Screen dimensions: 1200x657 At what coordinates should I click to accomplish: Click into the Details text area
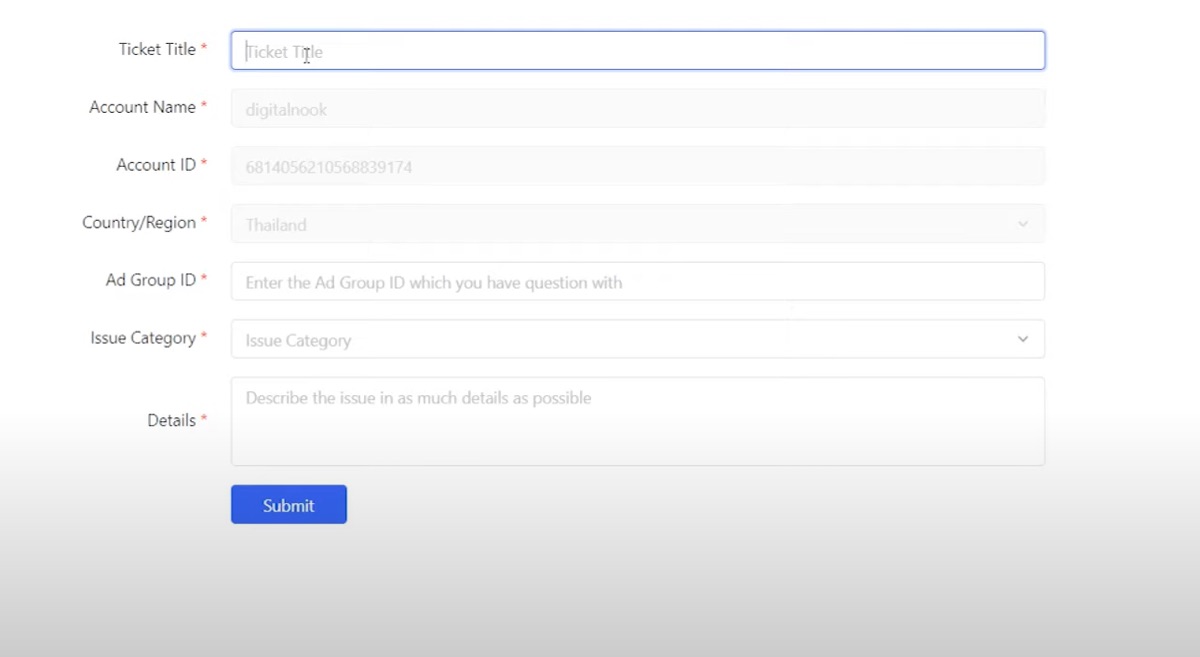click(x=638, y=421)
